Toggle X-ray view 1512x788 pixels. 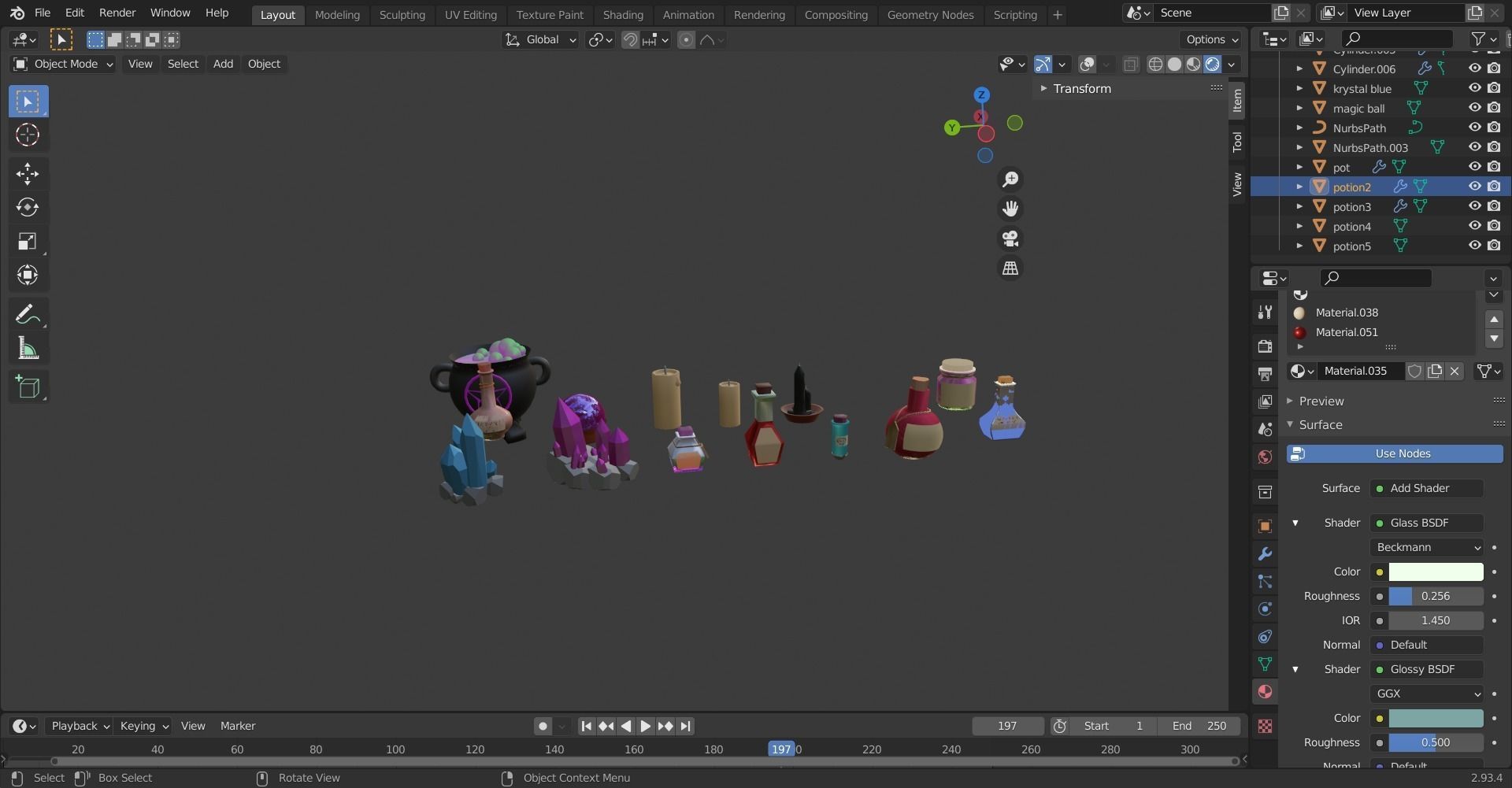click(1130, 65)
